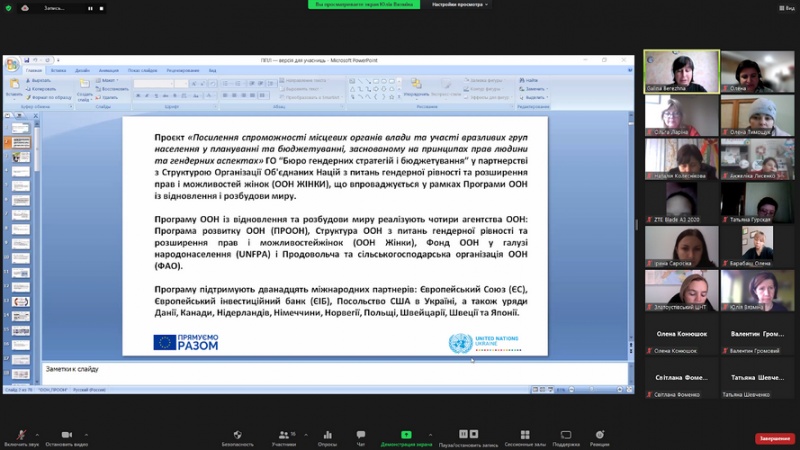This screenshot has height=450, width=800.
Task: Open the Reactions menu
Action: (600, 435)
